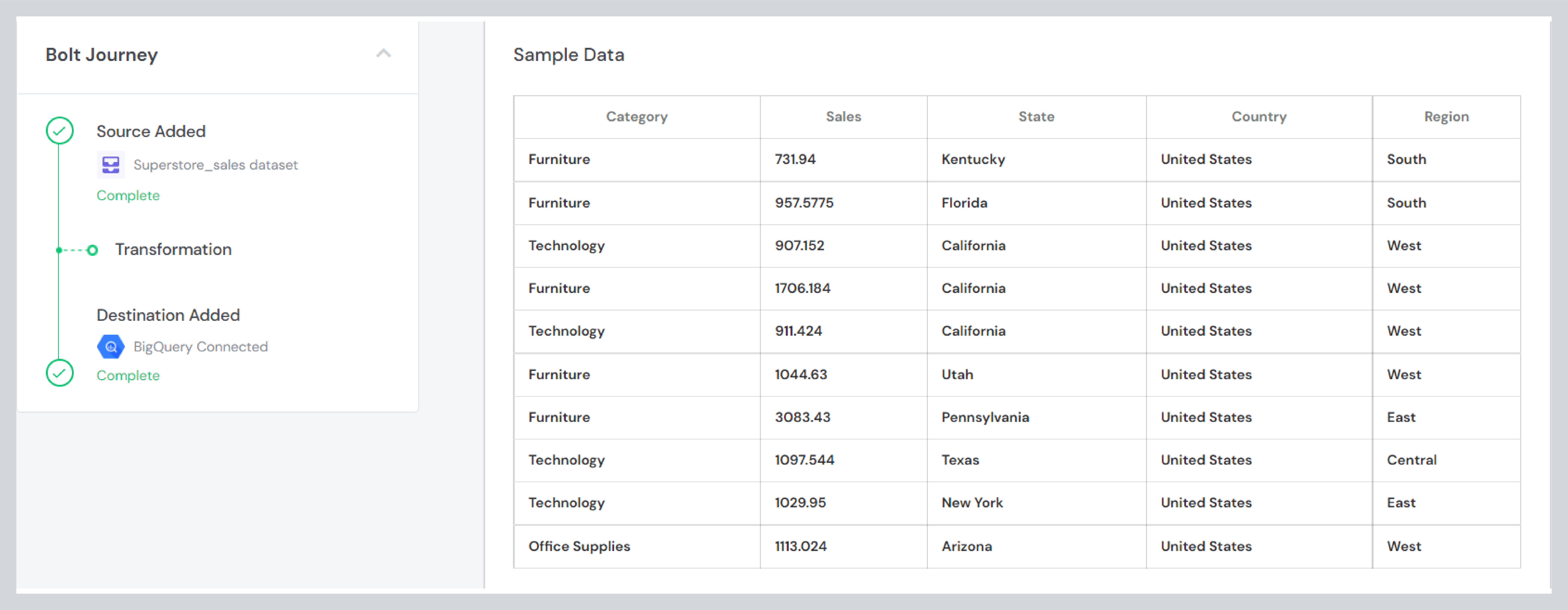Click the BigQuery hexagon icon
The width and height of the screenshot is (1568, 610).
tap(111, 346)
